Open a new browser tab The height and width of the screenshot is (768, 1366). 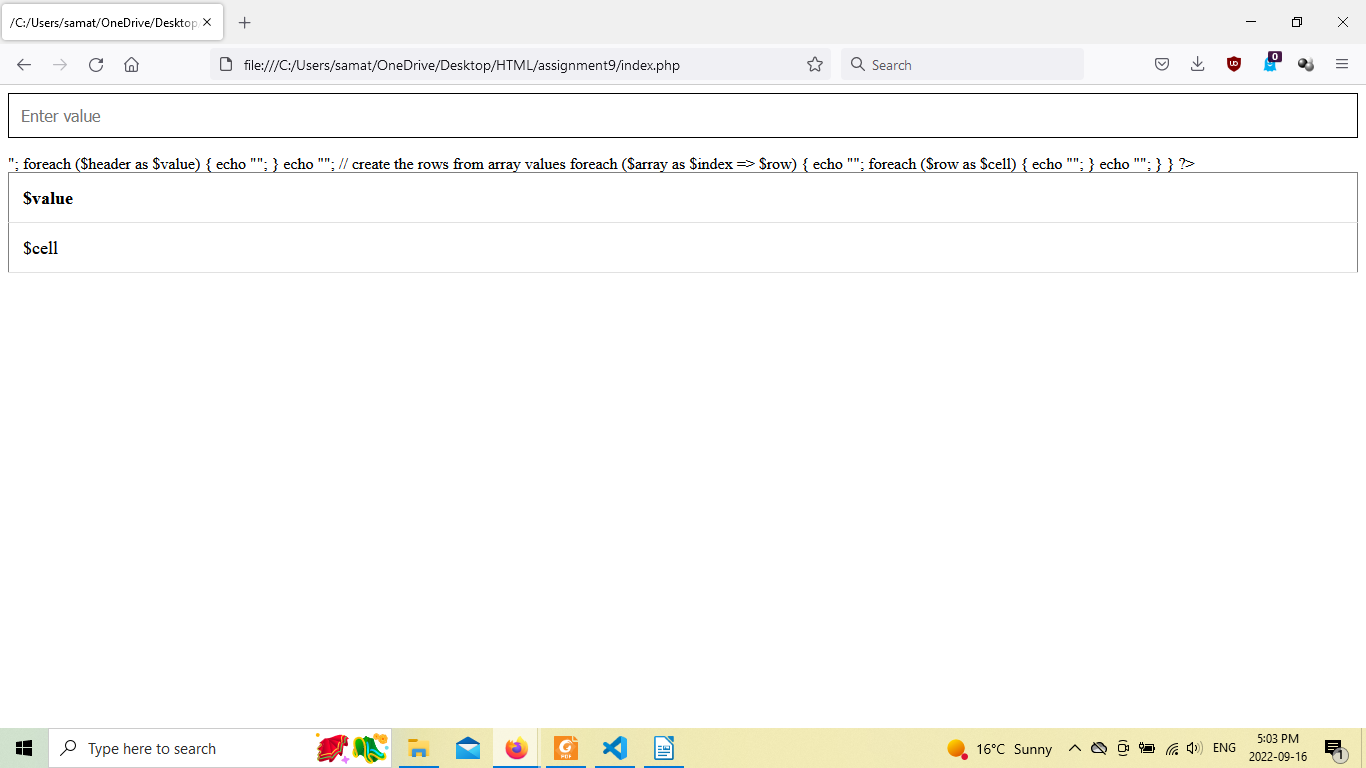pos(244,22)
